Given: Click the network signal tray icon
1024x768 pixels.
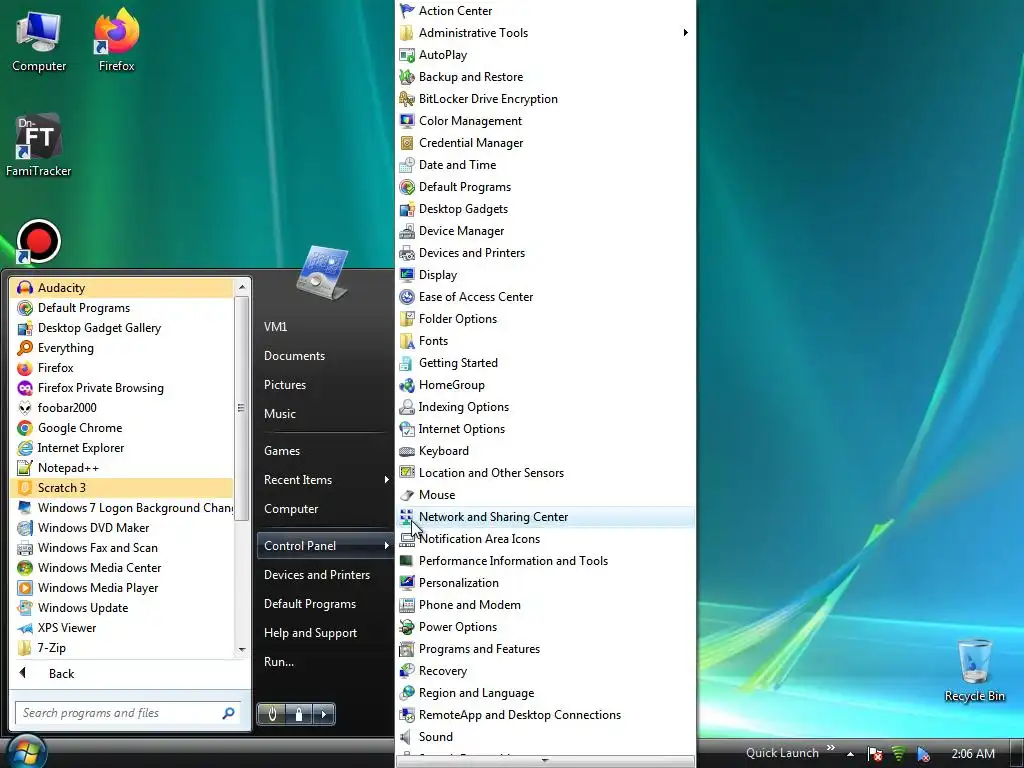Looking at the screenshot, I should pyautogui.click(x=899, y=754).
